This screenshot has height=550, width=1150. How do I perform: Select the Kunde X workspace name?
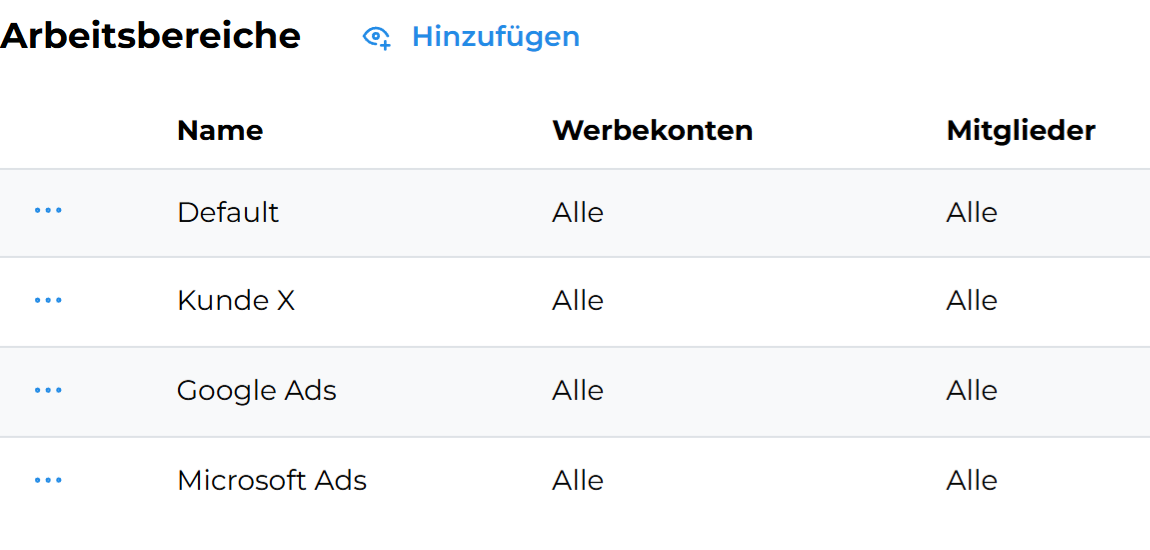click(x=236, y=301)
